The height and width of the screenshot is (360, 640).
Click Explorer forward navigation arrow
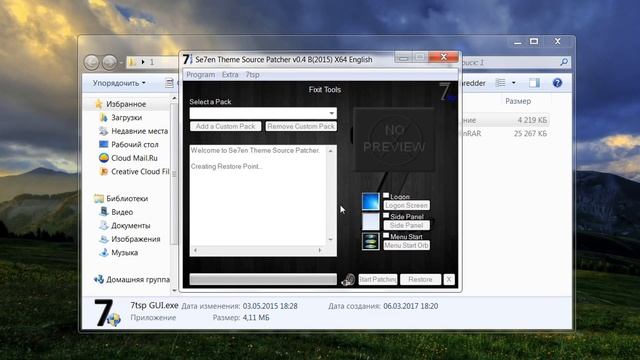(109, 62)
